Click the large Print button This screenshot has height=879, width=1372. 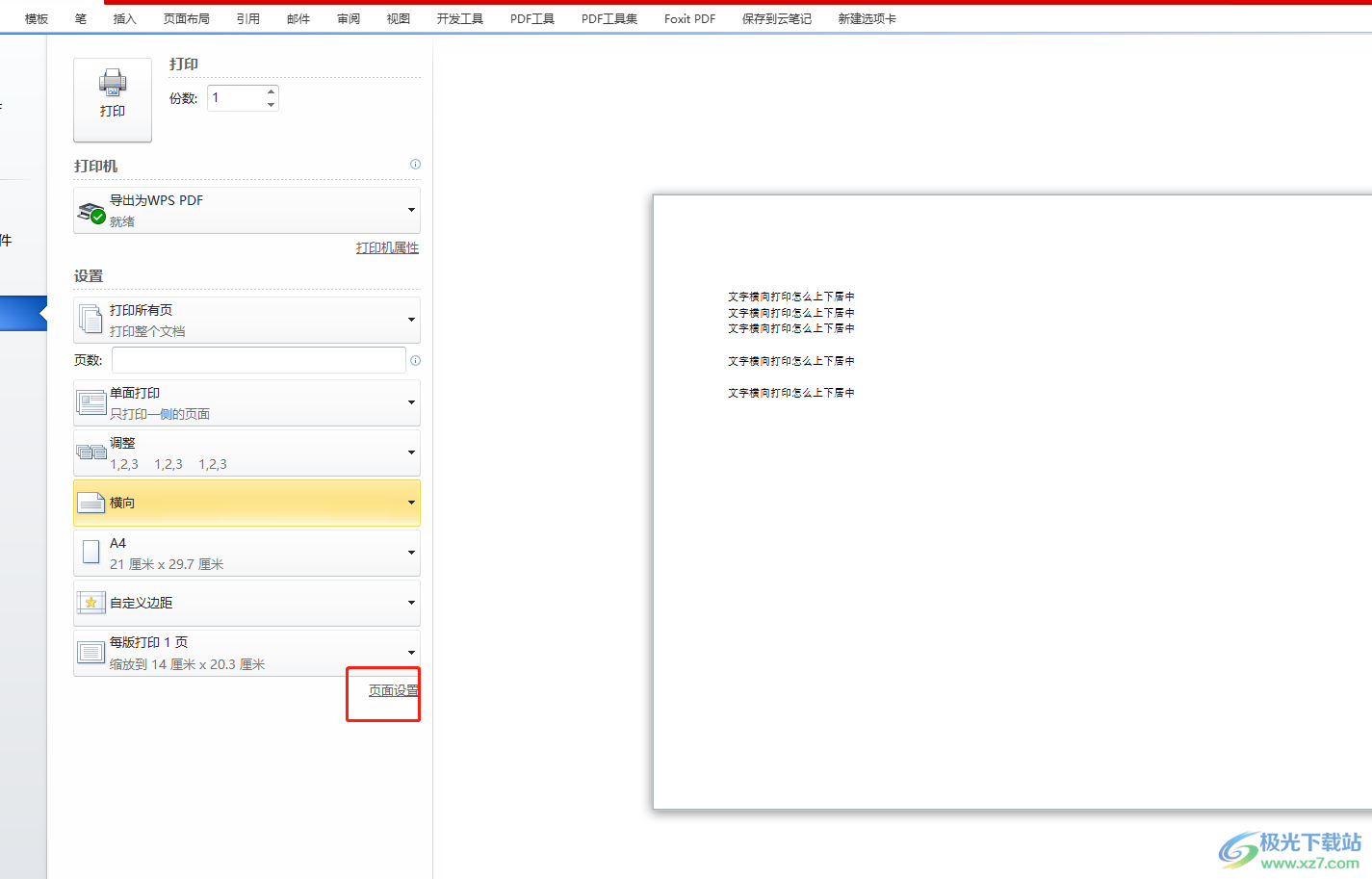coord(113,100)
